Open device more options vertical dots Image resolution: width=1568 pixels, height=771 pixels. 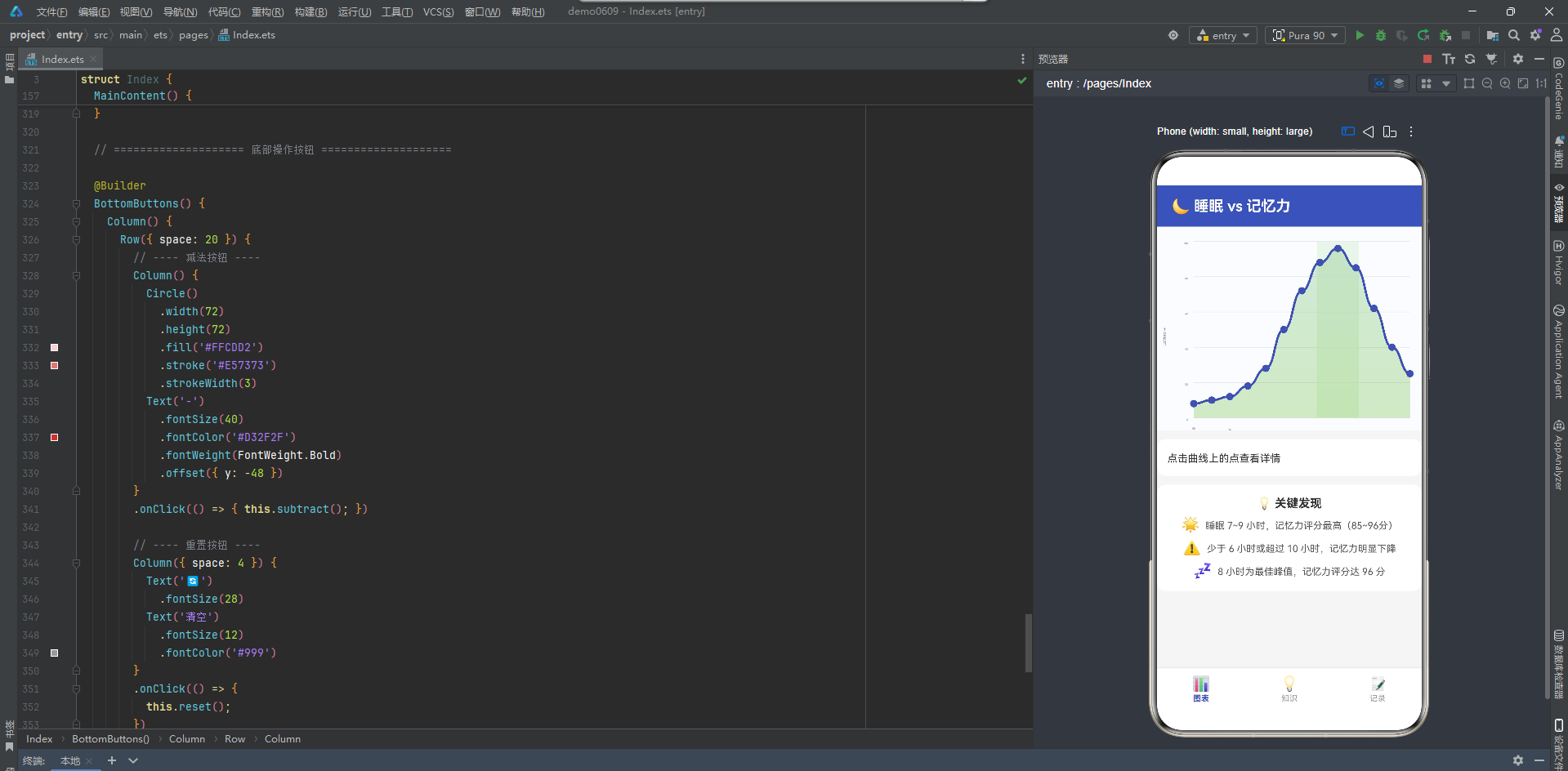pyautogui.click(x=1411, y=131)
